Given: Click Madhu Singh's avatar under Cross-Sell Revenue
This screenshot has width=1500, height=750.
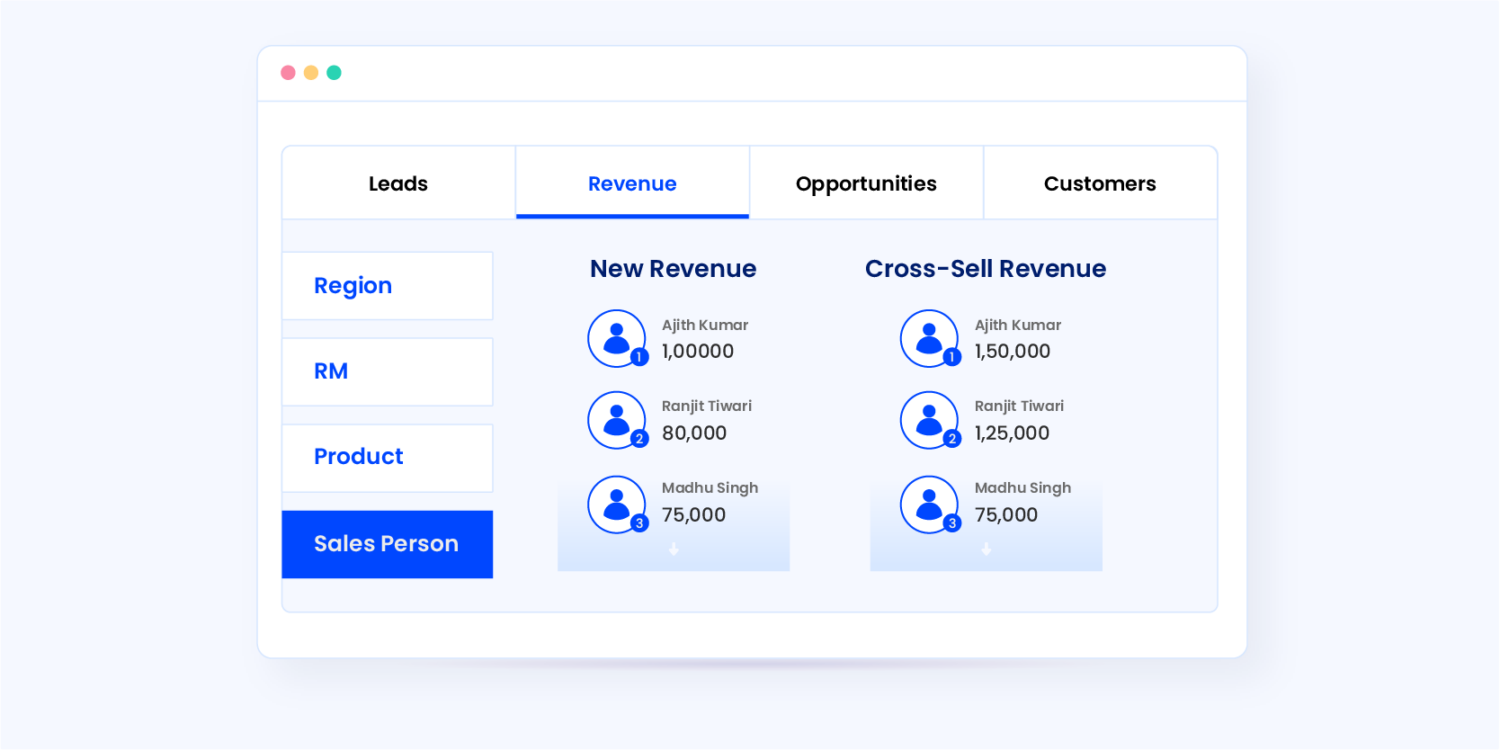Looking at the screenshot, I should [x=930, y=503].
